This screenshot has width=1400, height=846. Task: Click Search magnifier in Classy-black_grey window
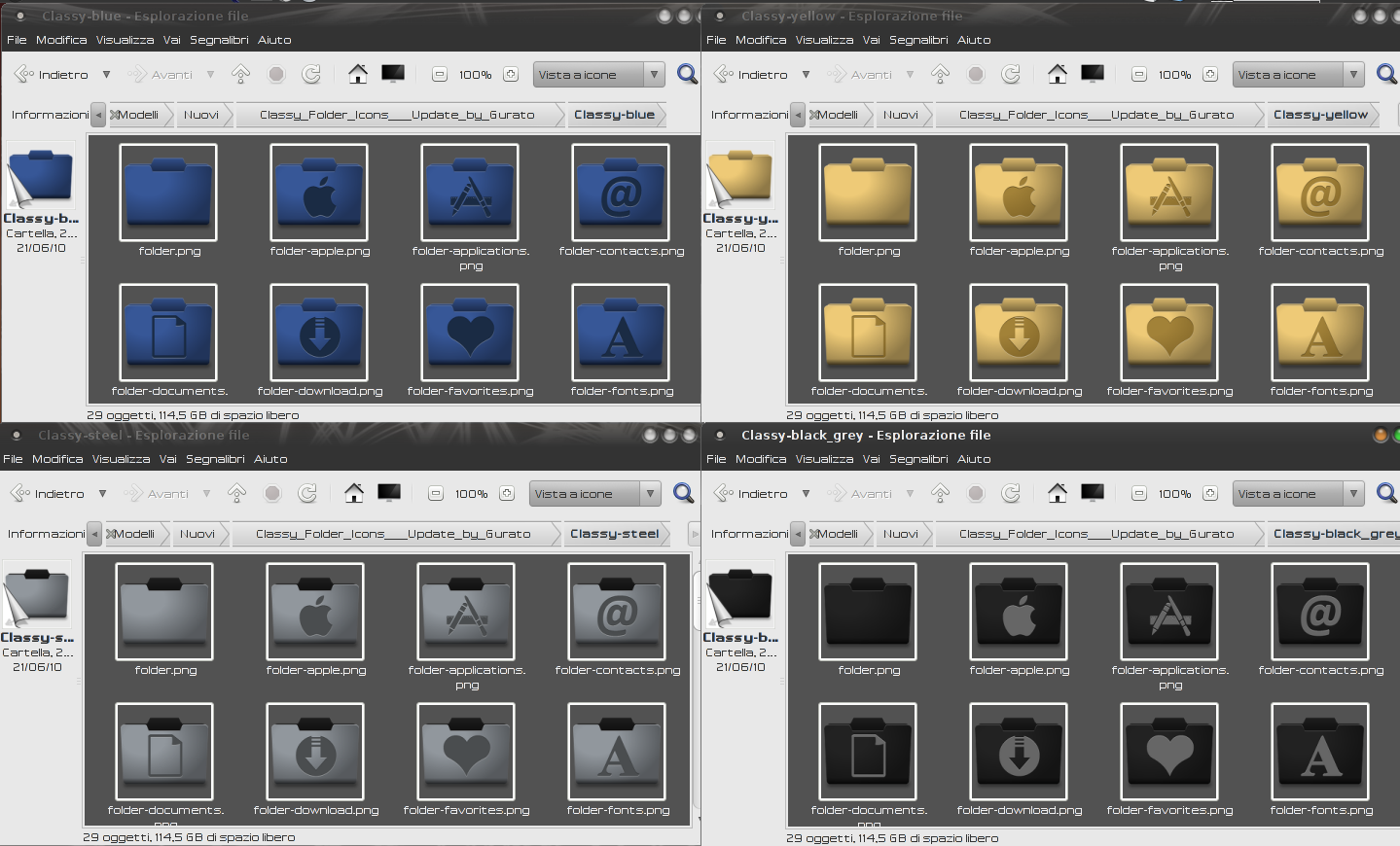(x=1386, y=493)
